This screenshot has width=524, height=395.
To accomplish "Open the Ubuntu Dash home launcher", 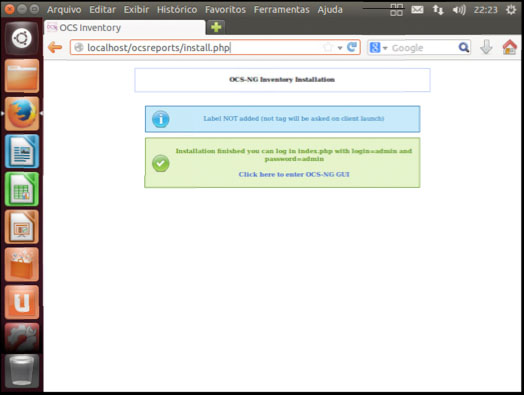I will point(22,38).
